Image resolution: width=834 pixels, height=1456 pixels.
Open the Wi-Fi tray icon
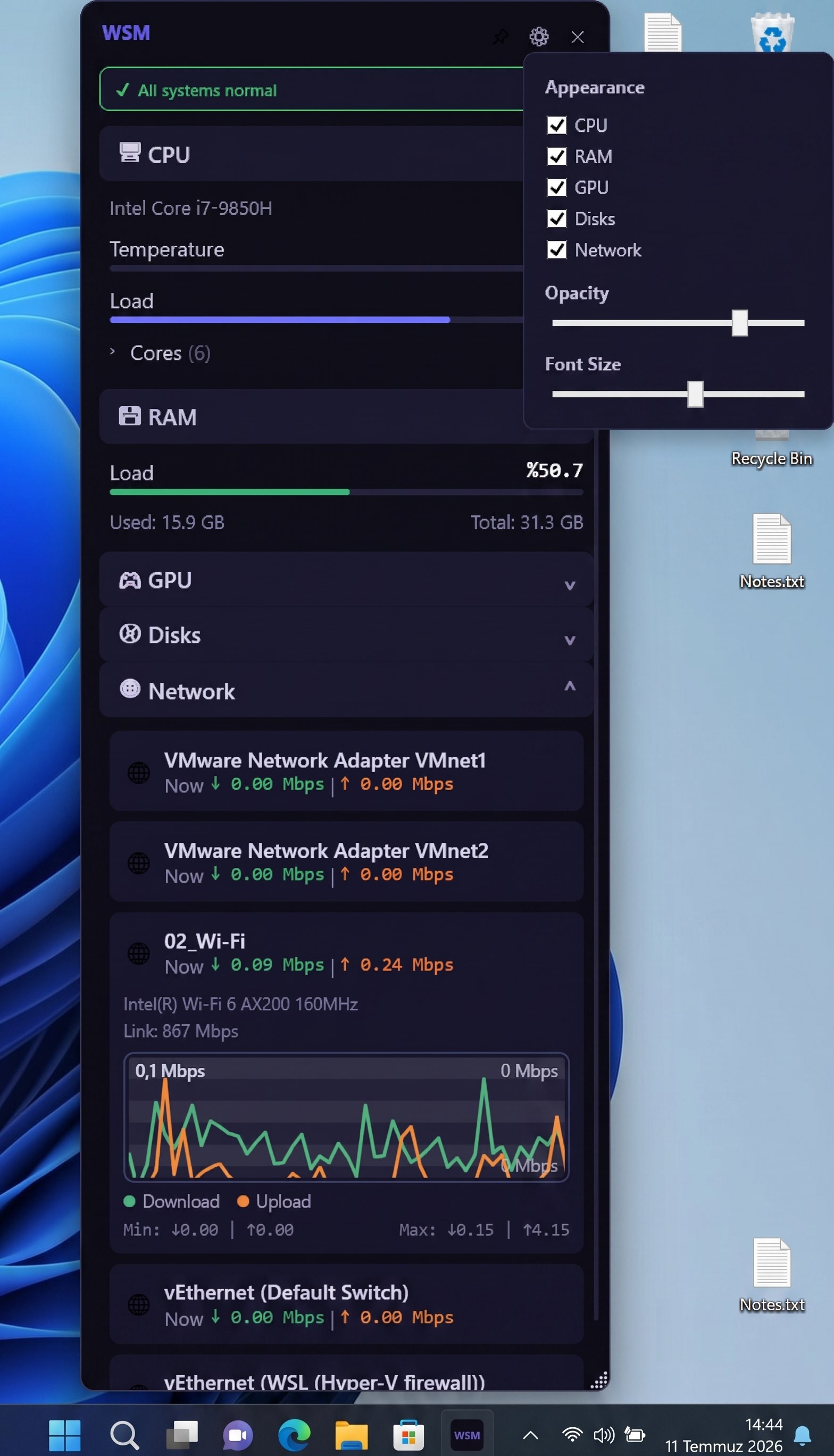[572, 1435]
